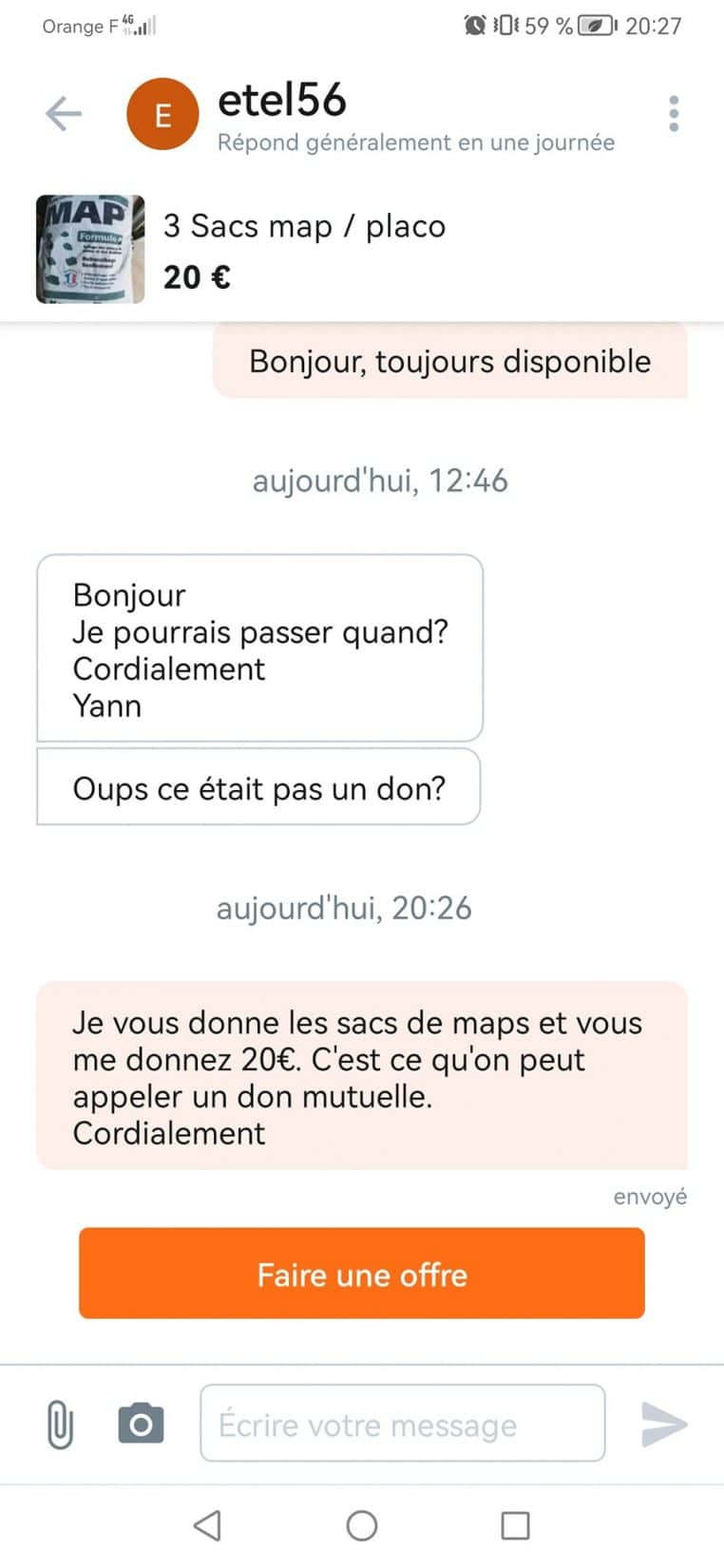Tap the back arrow to leave chat

pyautogui.click(x=64, y=114)
